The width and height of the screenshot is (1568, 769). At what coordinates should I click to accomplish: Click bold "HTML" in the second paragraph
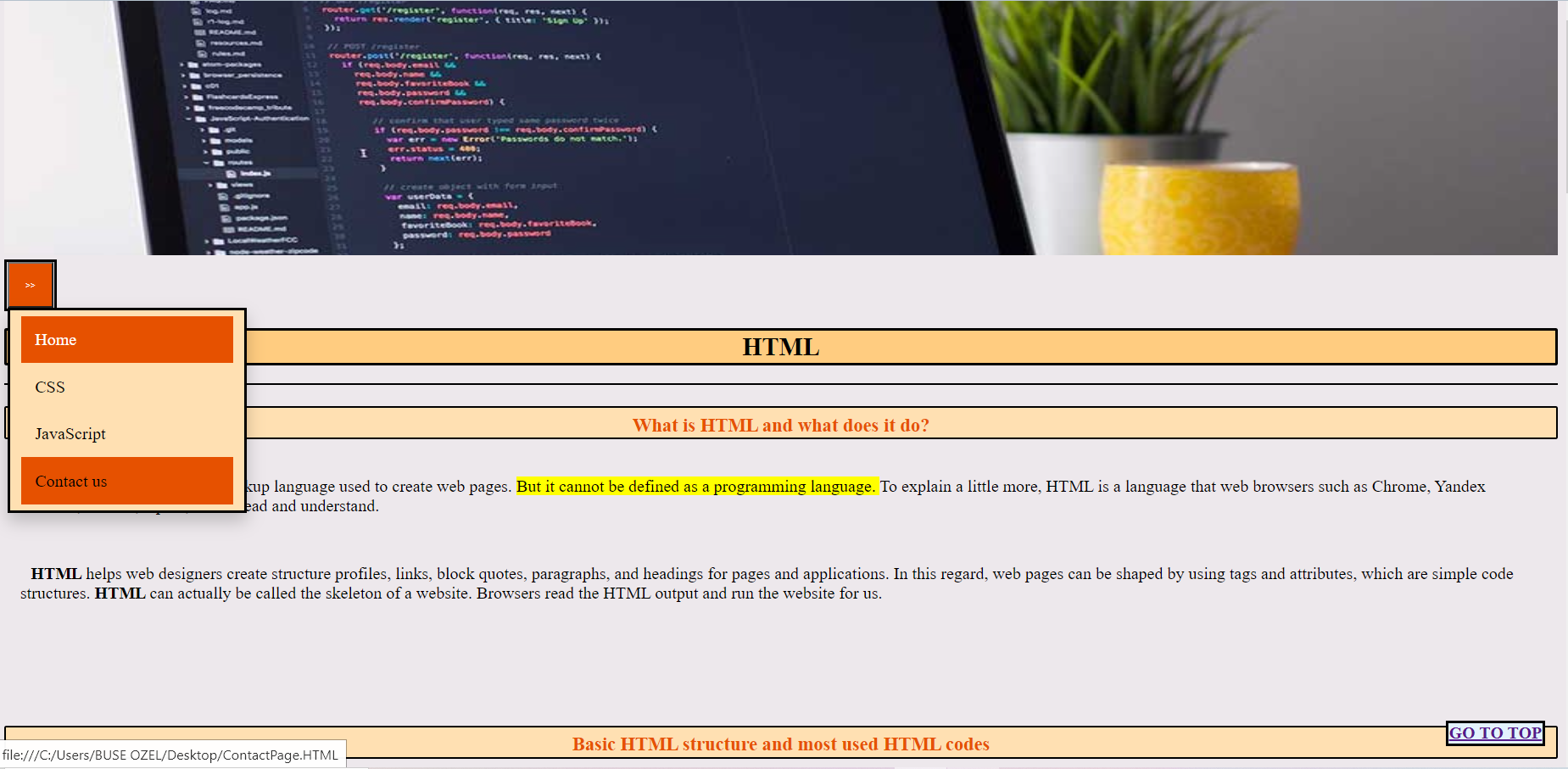(x=121, y=593)
